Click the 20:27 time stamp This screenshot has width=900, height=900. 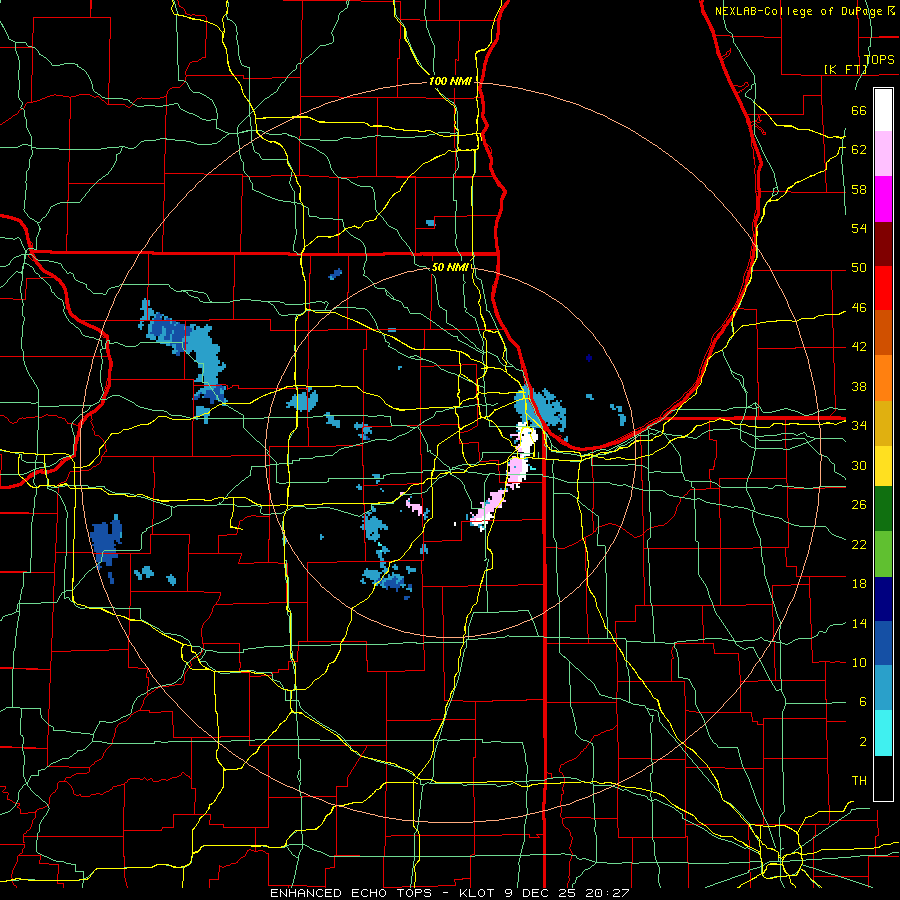[607, 893]
